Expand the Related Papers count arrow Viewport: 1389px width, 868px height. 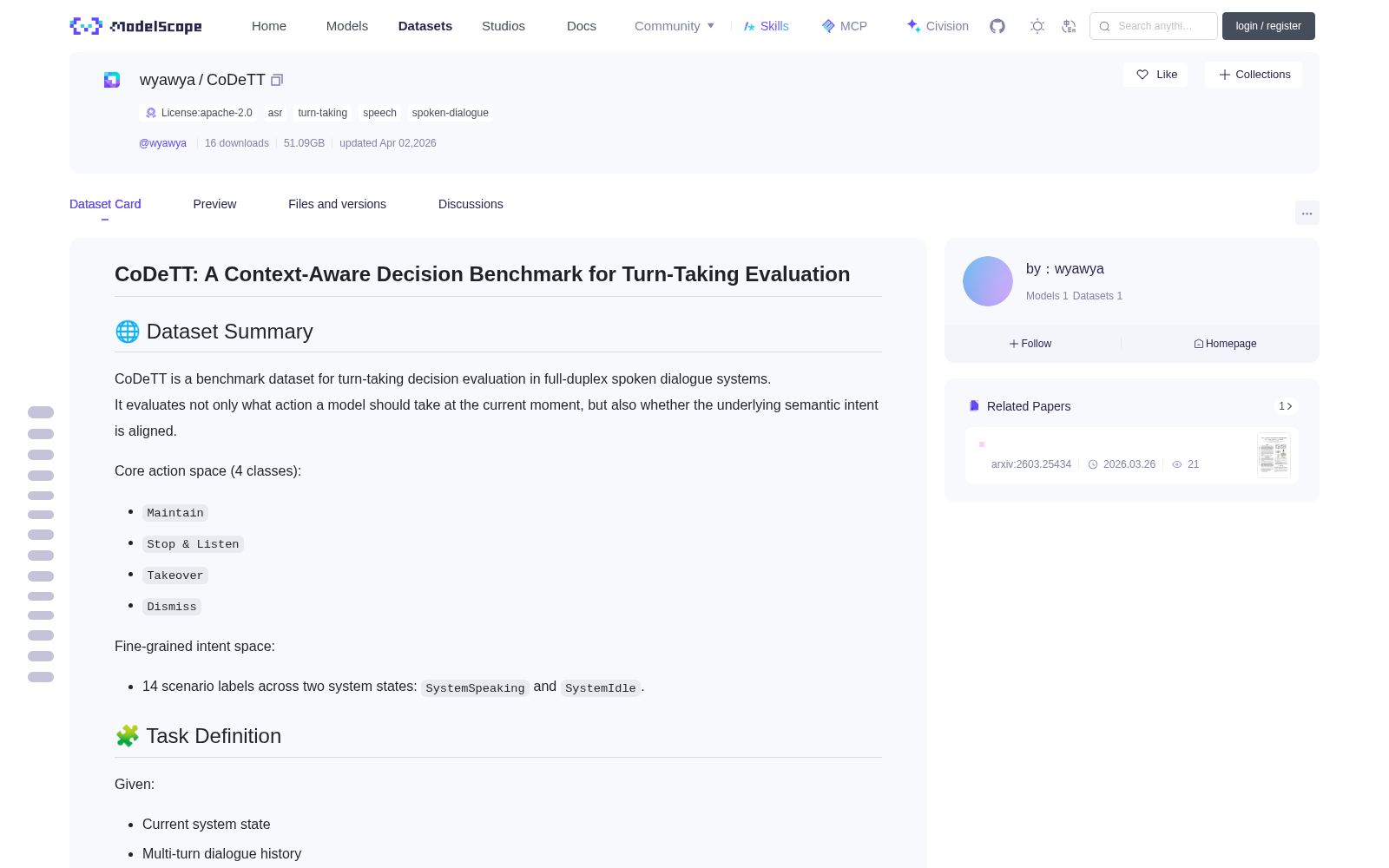[x=1286, y=406]
